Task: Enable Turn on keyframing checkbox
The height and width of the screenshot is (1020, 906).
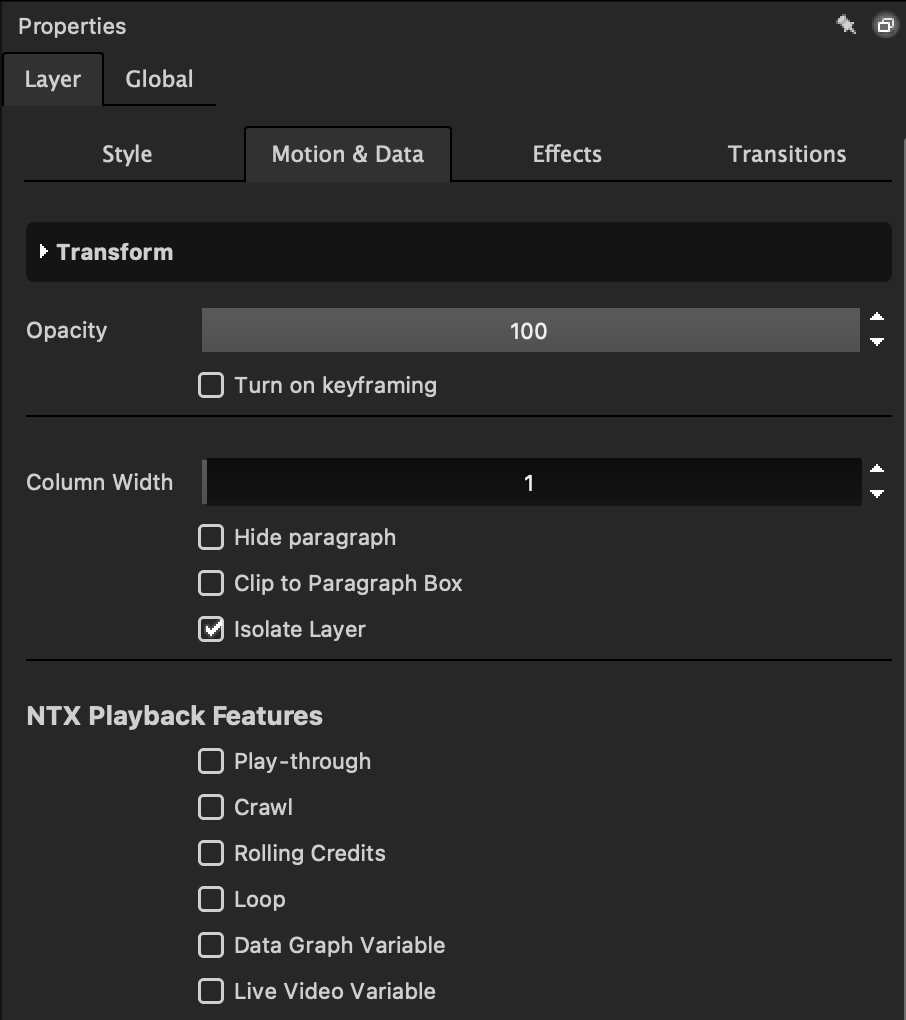Action: [211, 385]
